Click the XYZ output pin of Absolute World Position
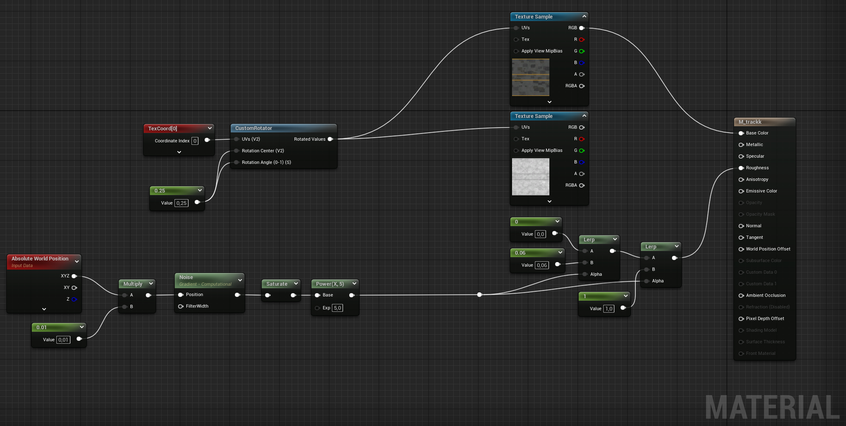 [75, 276]
